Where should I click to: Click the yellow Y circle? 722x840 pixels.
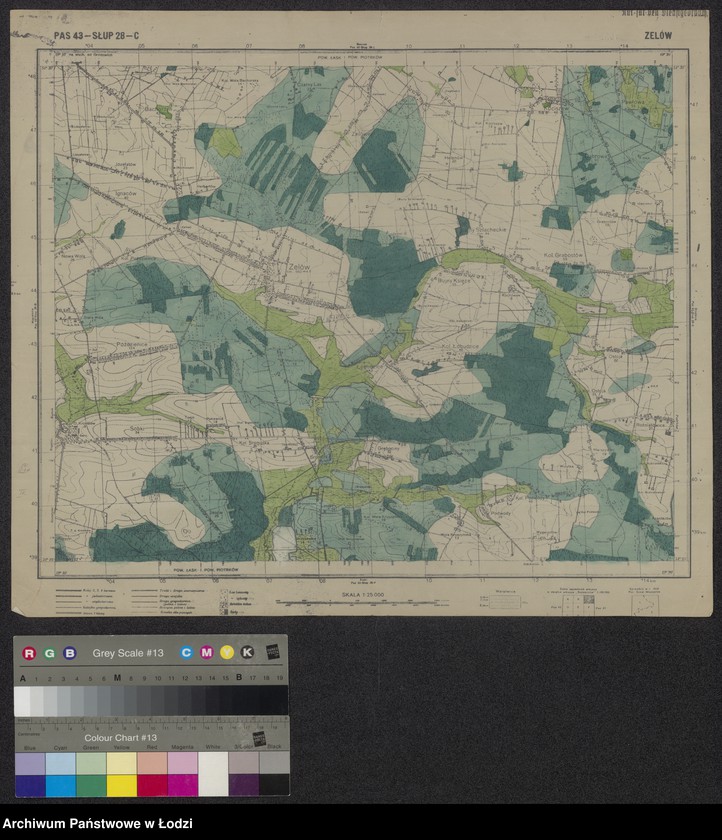coord(227,653)
